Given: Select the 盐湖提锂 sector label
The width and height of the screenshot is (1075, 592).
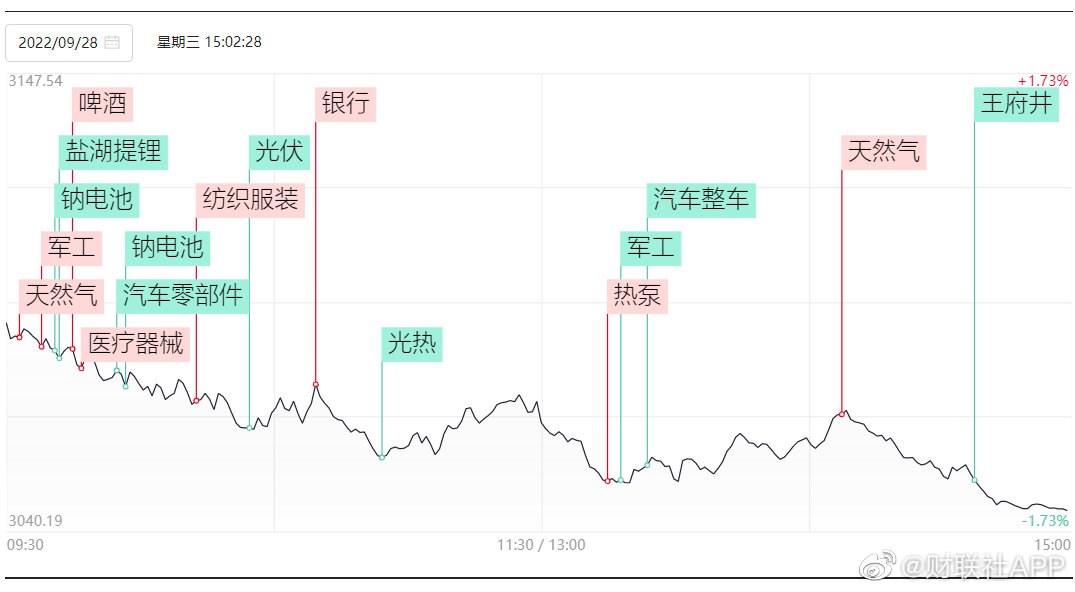Looking at the screenshot, I should [x=113, y=152].
